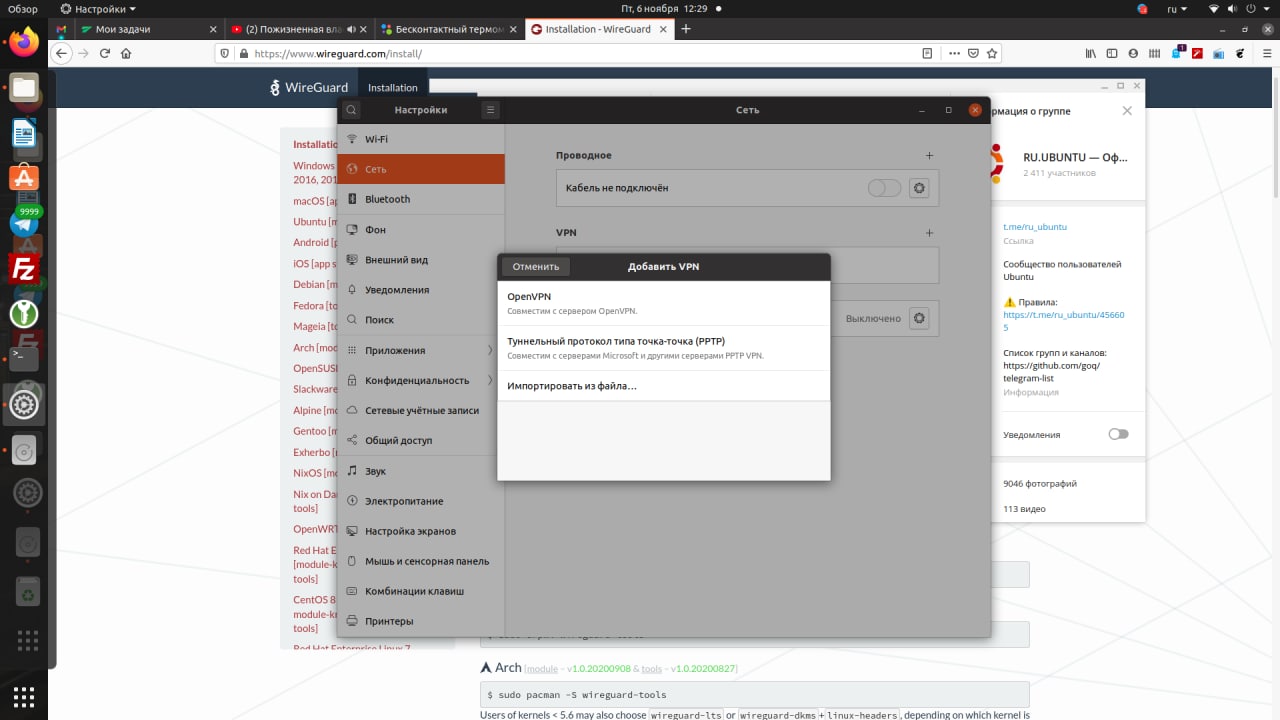
Task: Toggle Firefox sidebar view
Action: [x=1114, y=54]
